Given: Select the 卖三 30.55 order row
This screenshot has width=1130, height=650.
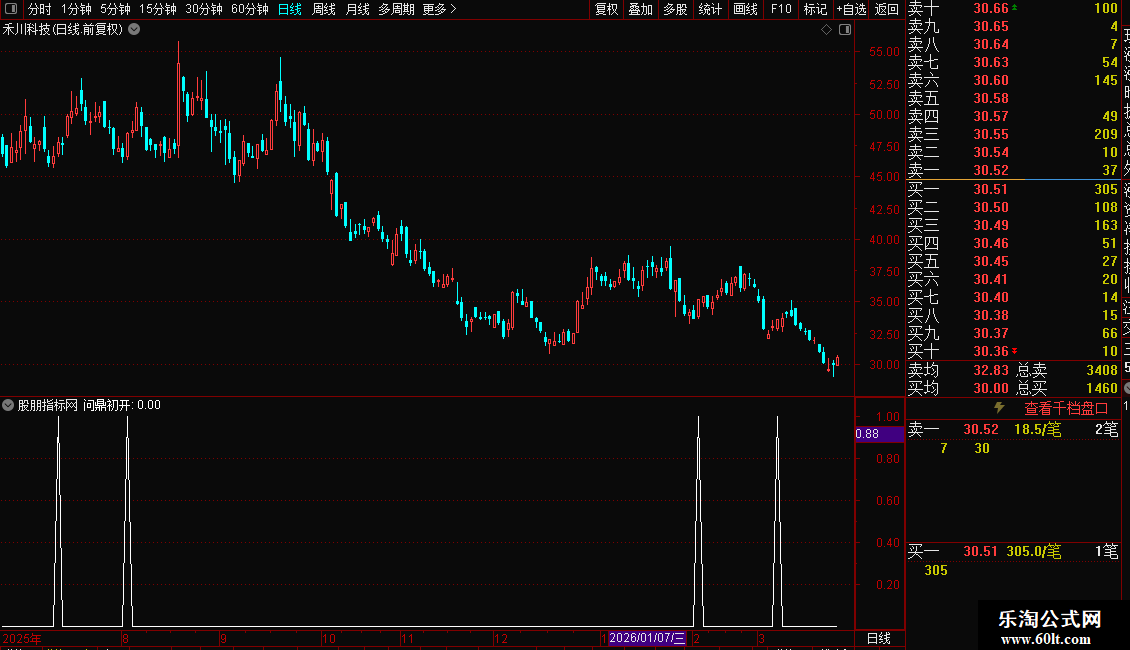Looking at the screenshot, I should point(1013,135).
